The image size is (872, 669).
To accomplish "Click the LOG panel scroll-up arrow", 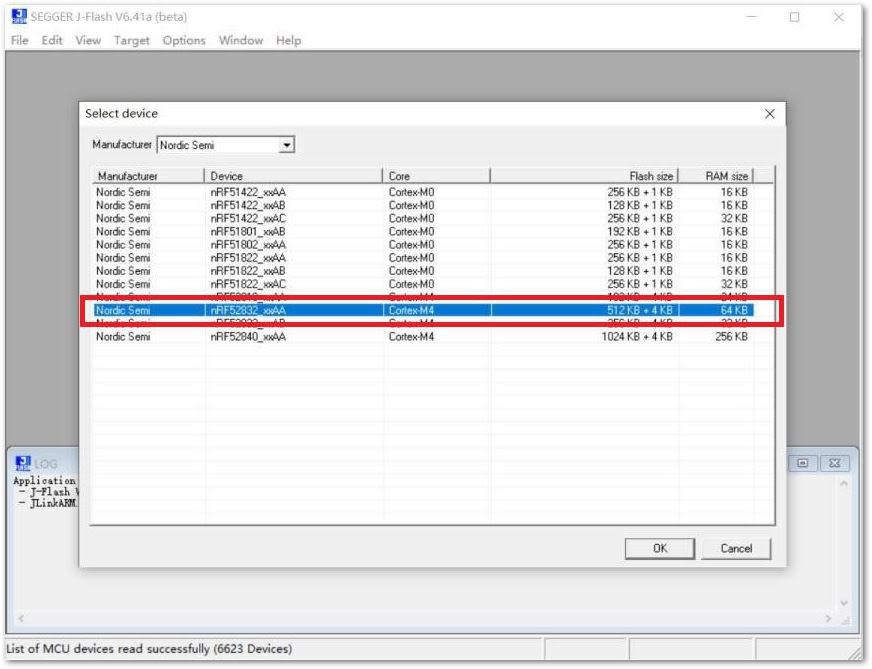I will tap(844, 484).
